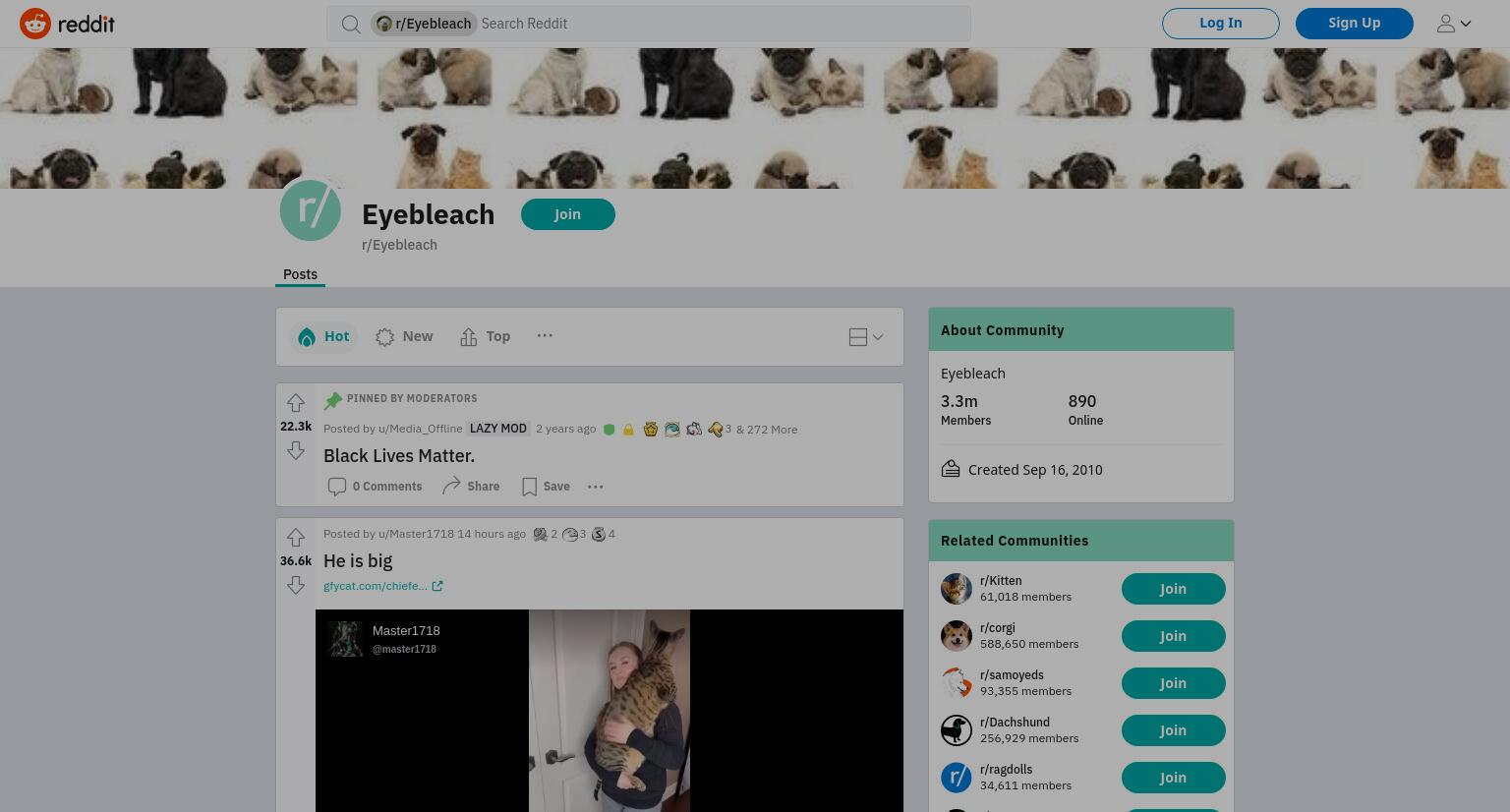
Task: Sort posts by Hot
Action: (323, 336)
